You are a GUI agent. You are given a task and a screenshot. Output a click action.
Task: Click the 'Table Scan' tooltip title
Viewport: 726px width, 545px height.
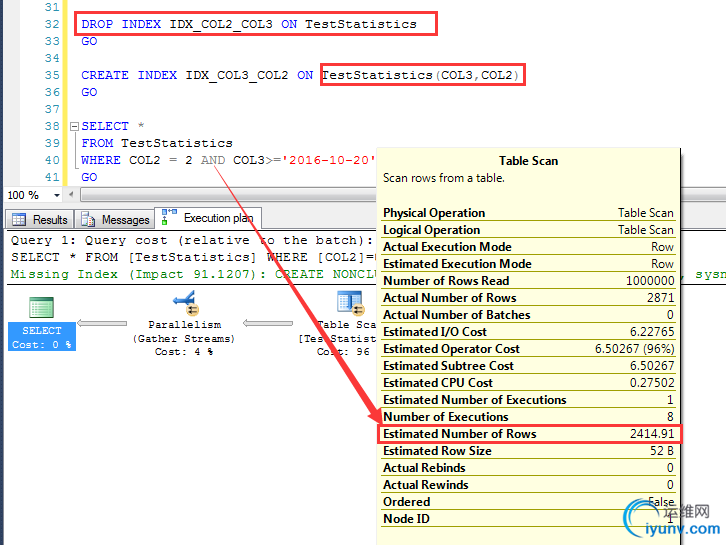click(528, 161)
